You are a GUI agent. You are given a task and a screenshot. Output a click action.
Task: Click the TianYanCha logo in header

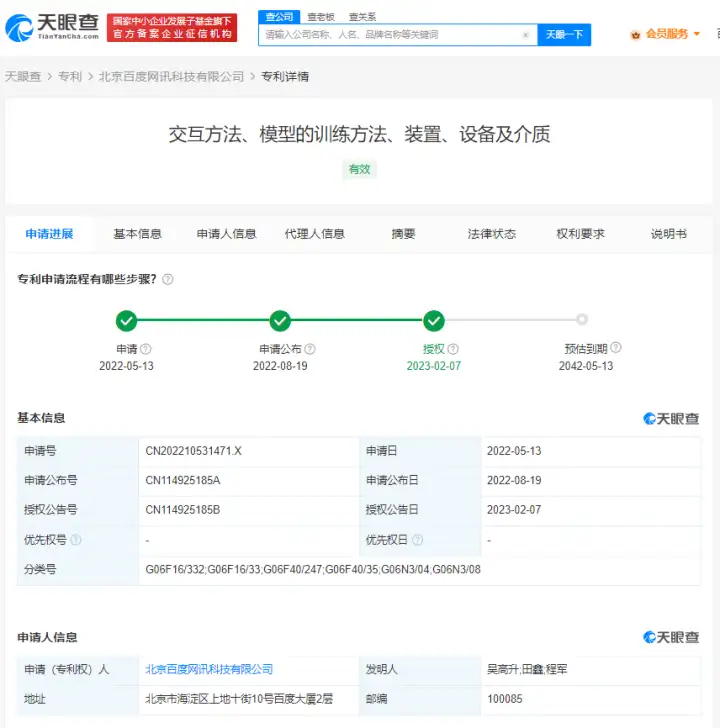tap(52, 27)
